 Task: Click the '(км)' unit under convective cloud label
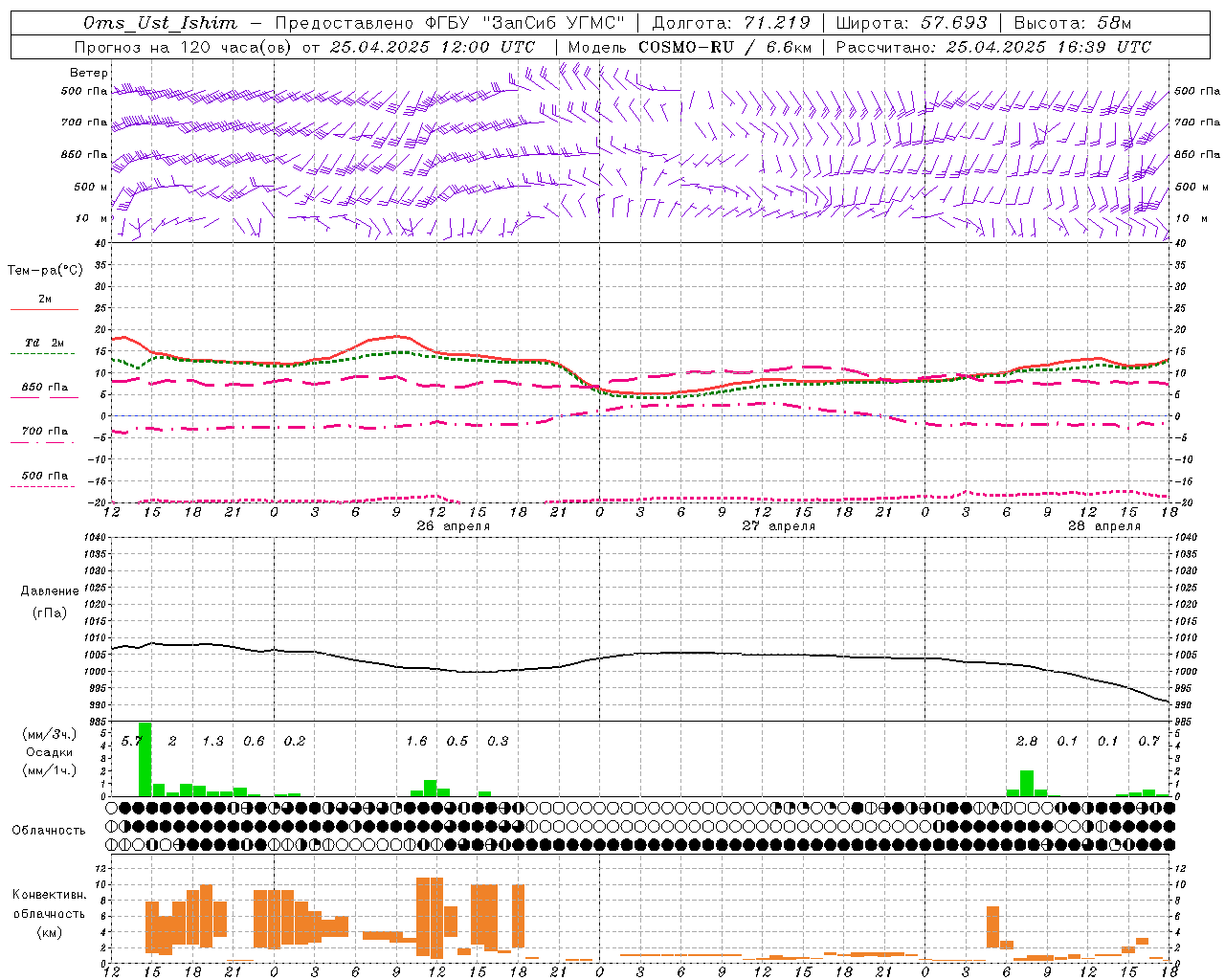click(50, 932)
